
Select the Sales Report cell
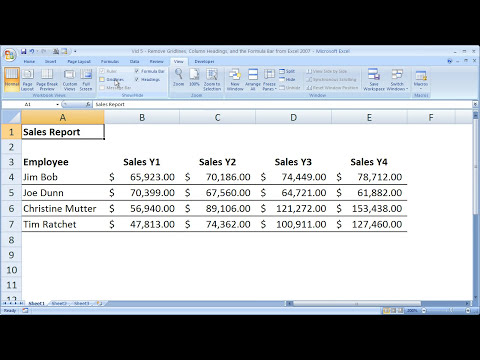[63, 132]
